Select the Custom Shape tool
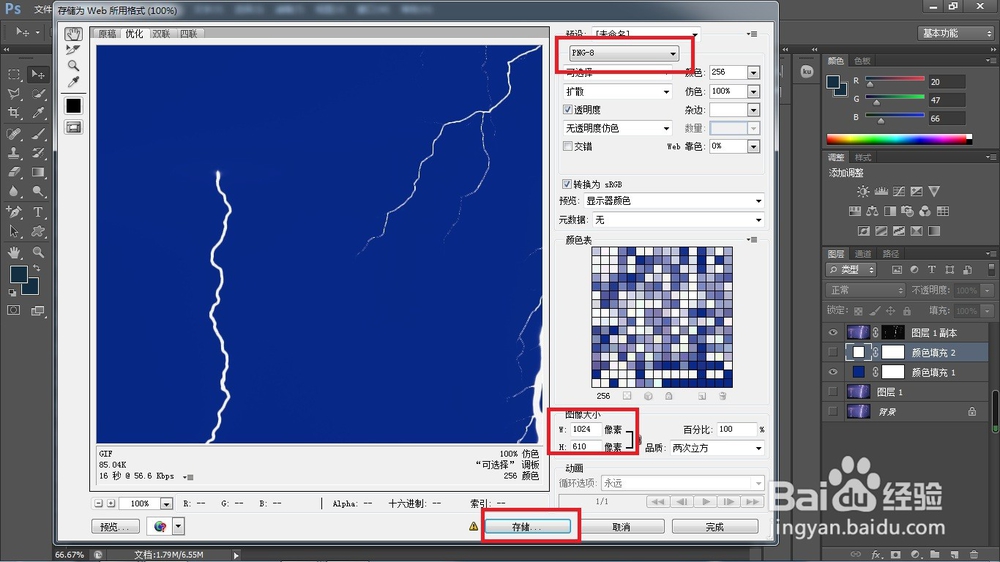 (38, 232)
